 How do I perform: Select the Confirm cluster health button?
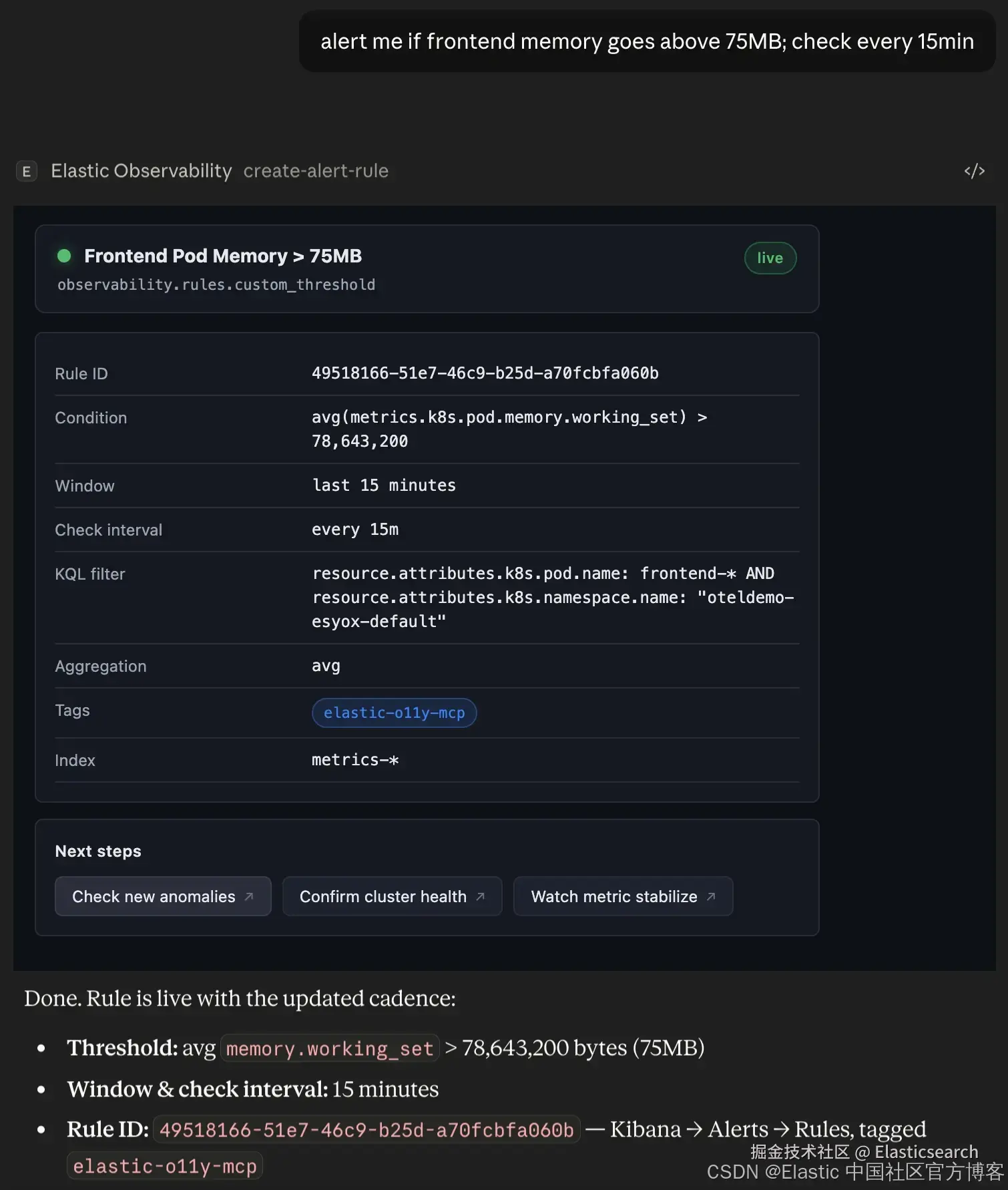[383, 896]
